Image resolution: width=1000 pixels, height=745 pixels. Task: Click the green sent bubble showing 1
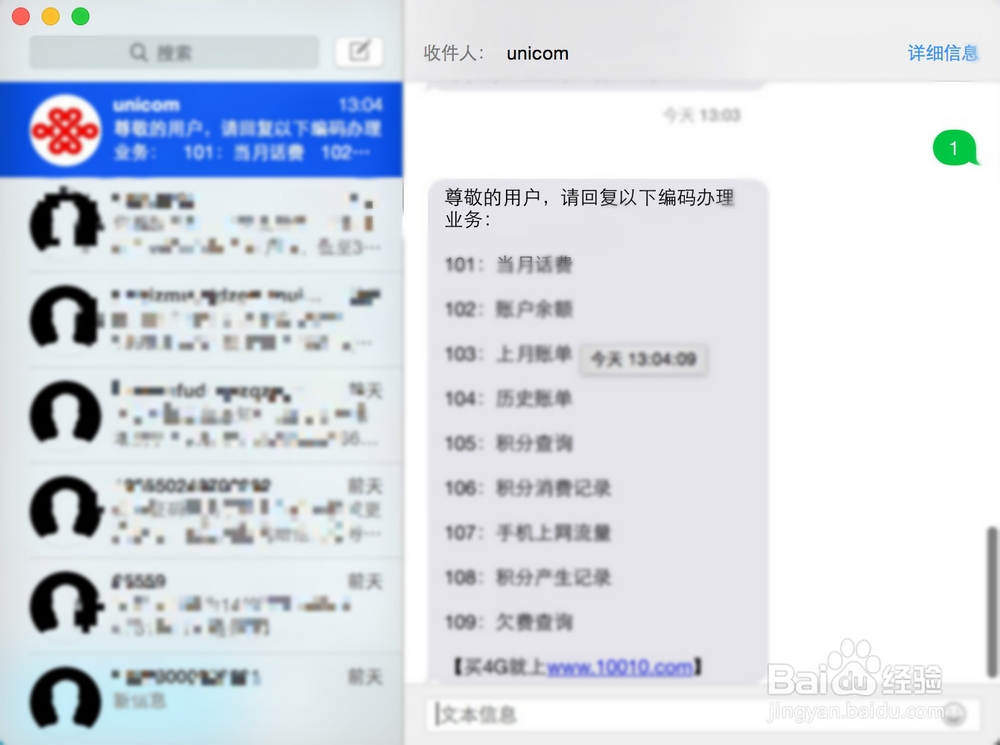pyautogui.click(x=954, y=148)
